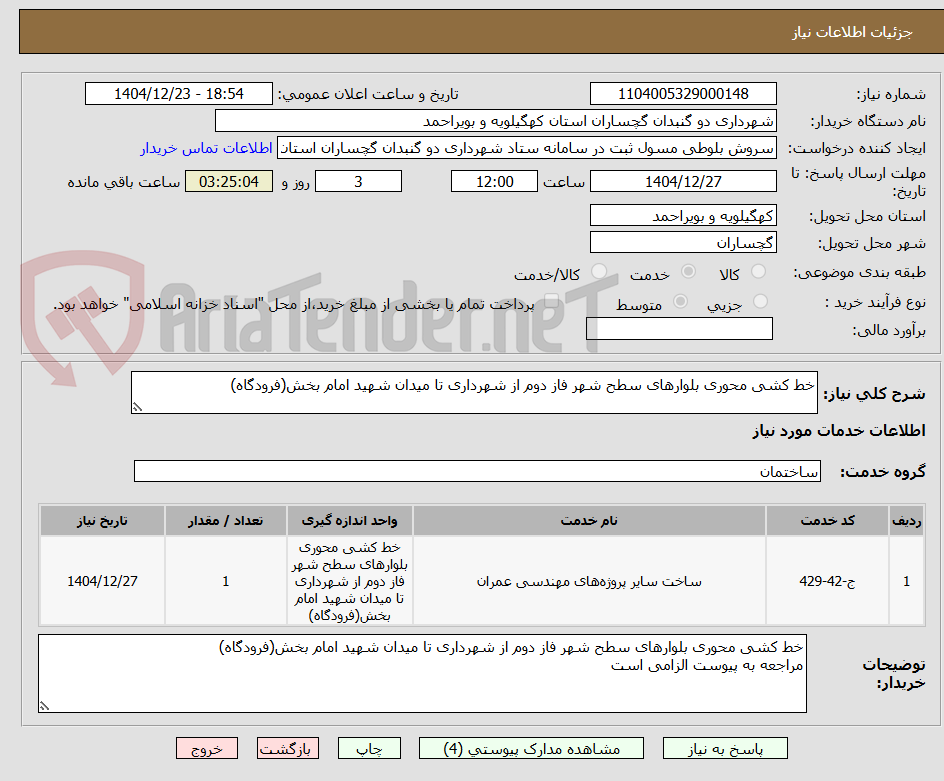Click the resize handle of شرح کلی نیاز box

click(137, 408)
